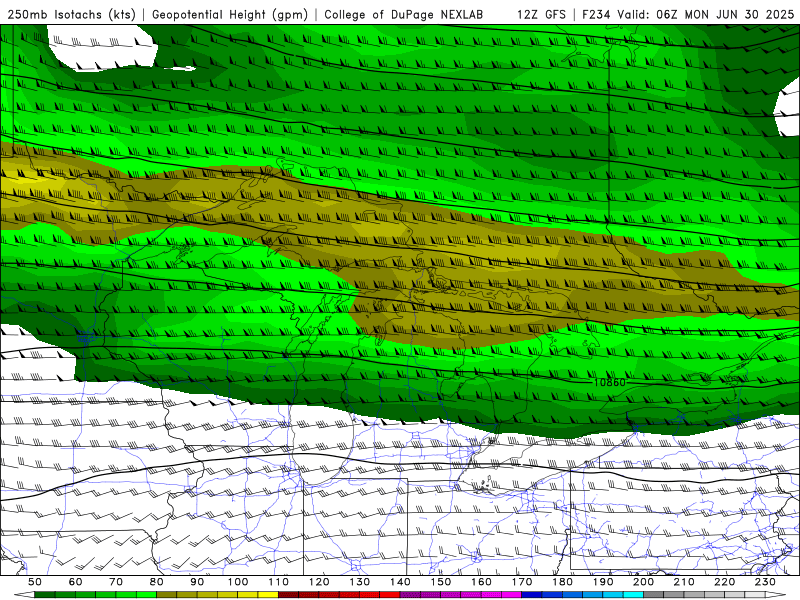Screen dimensions: 800x600
Task: Click the 140 value on the color scale
Action: [x=400, y=582]
